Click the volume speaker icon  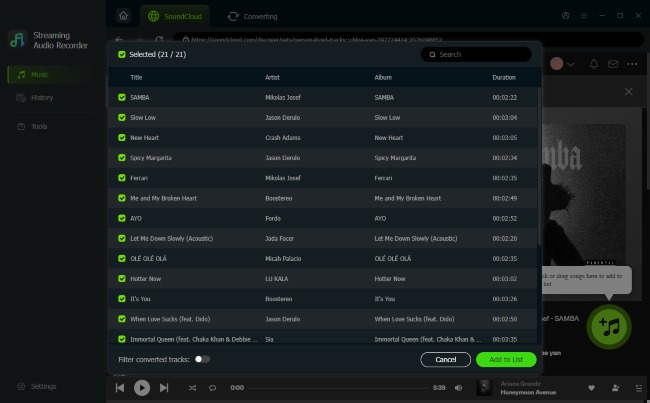coord(458,388)
